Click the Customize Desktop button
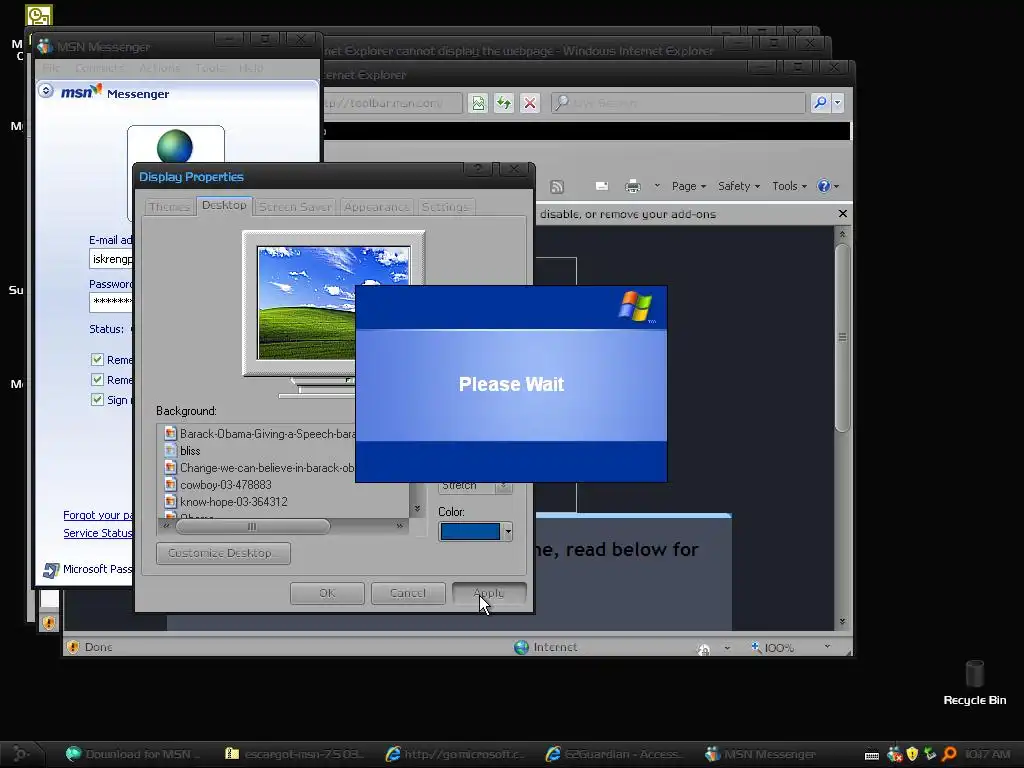 (x=223, y=553)
